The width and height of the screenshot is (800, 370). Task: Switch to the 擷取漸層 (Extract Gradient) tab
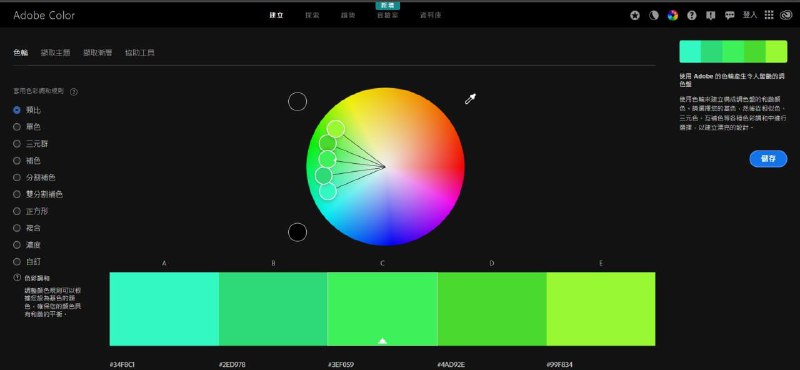[x=97, y=53]
